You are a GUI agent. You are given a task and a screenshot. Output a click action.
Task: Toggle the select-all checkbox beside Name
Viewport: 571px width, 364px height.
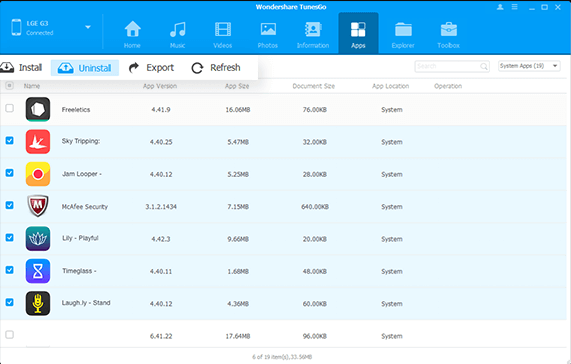(9, 86)
